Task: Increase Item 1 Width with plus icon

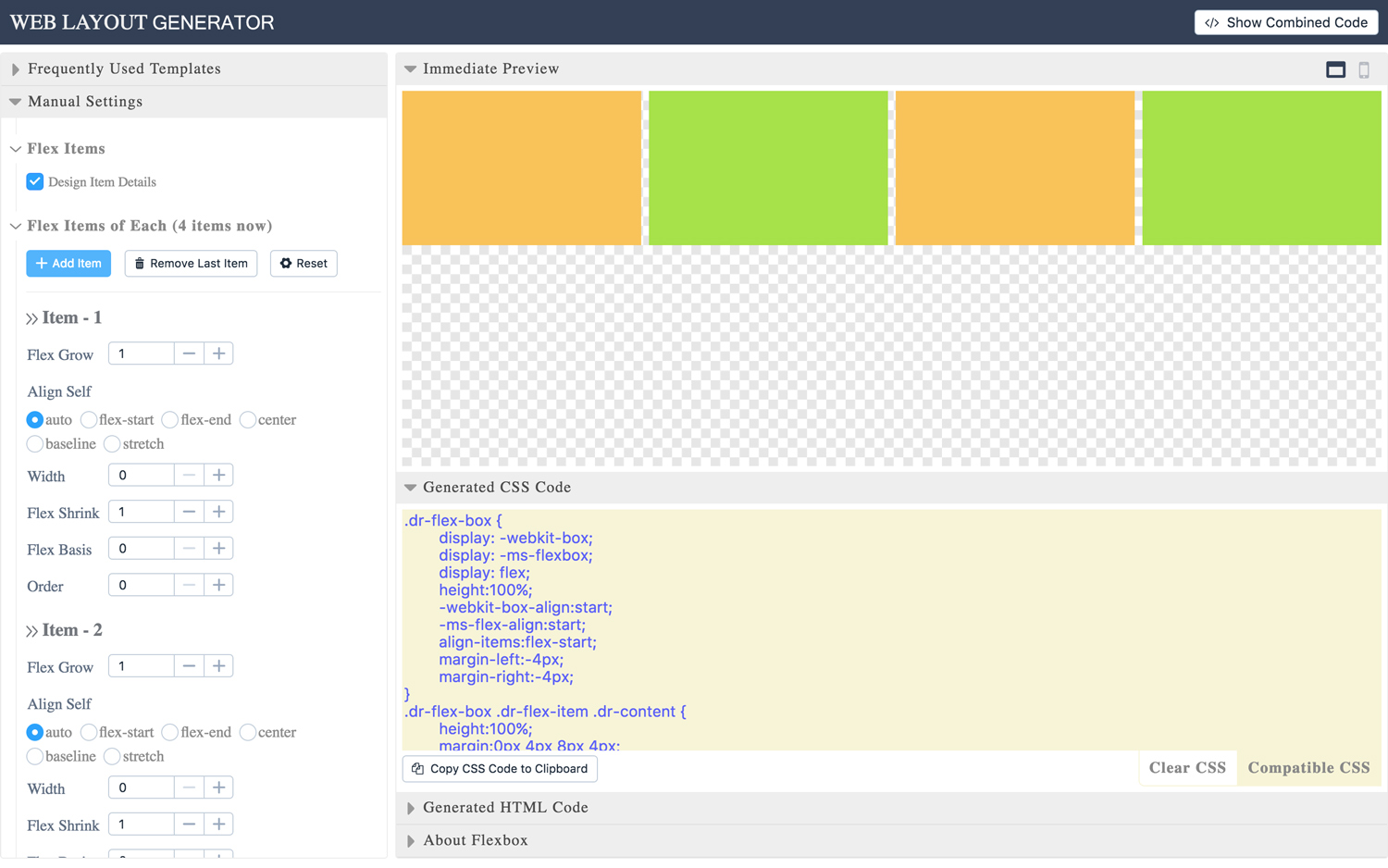Action: (x=218, y=475)
